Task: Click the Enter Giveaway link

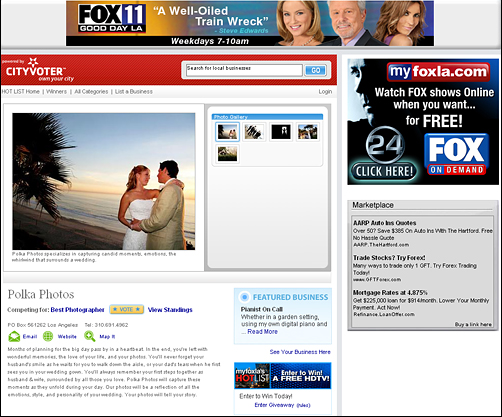Action: pyautogui.click(x=274, y=405)
